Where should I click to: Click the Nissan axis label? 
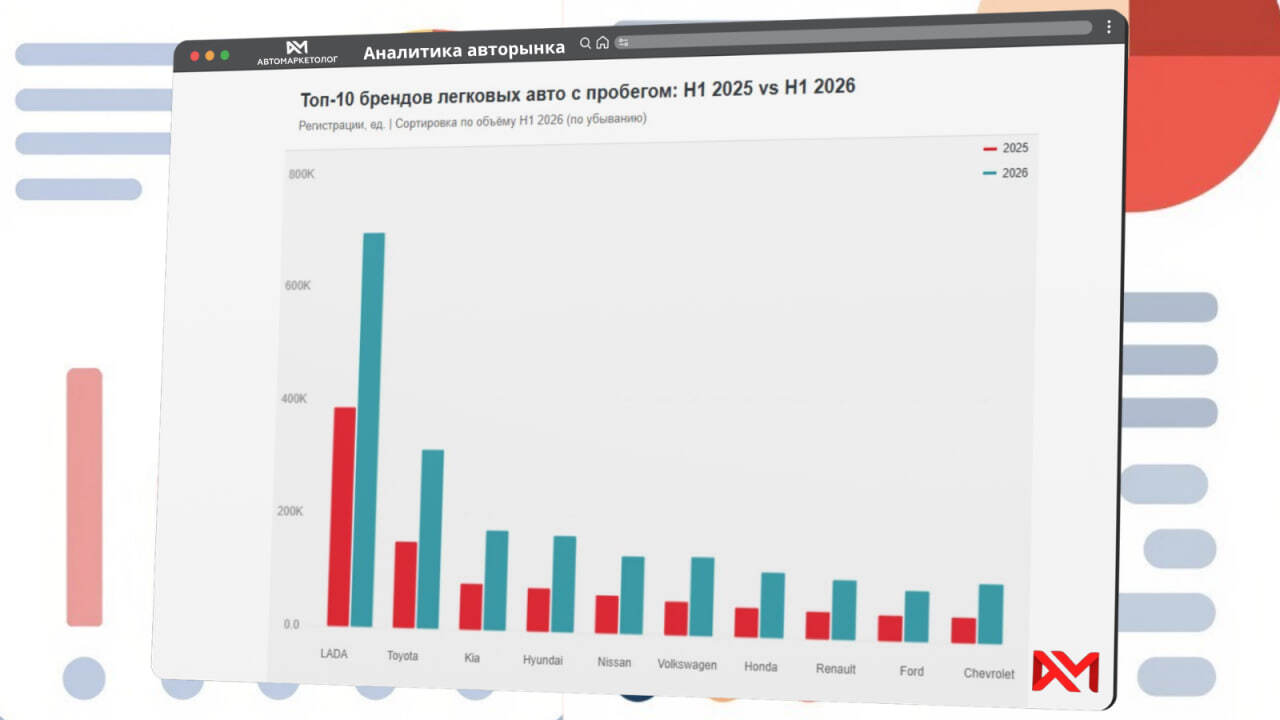pos(614,662)
